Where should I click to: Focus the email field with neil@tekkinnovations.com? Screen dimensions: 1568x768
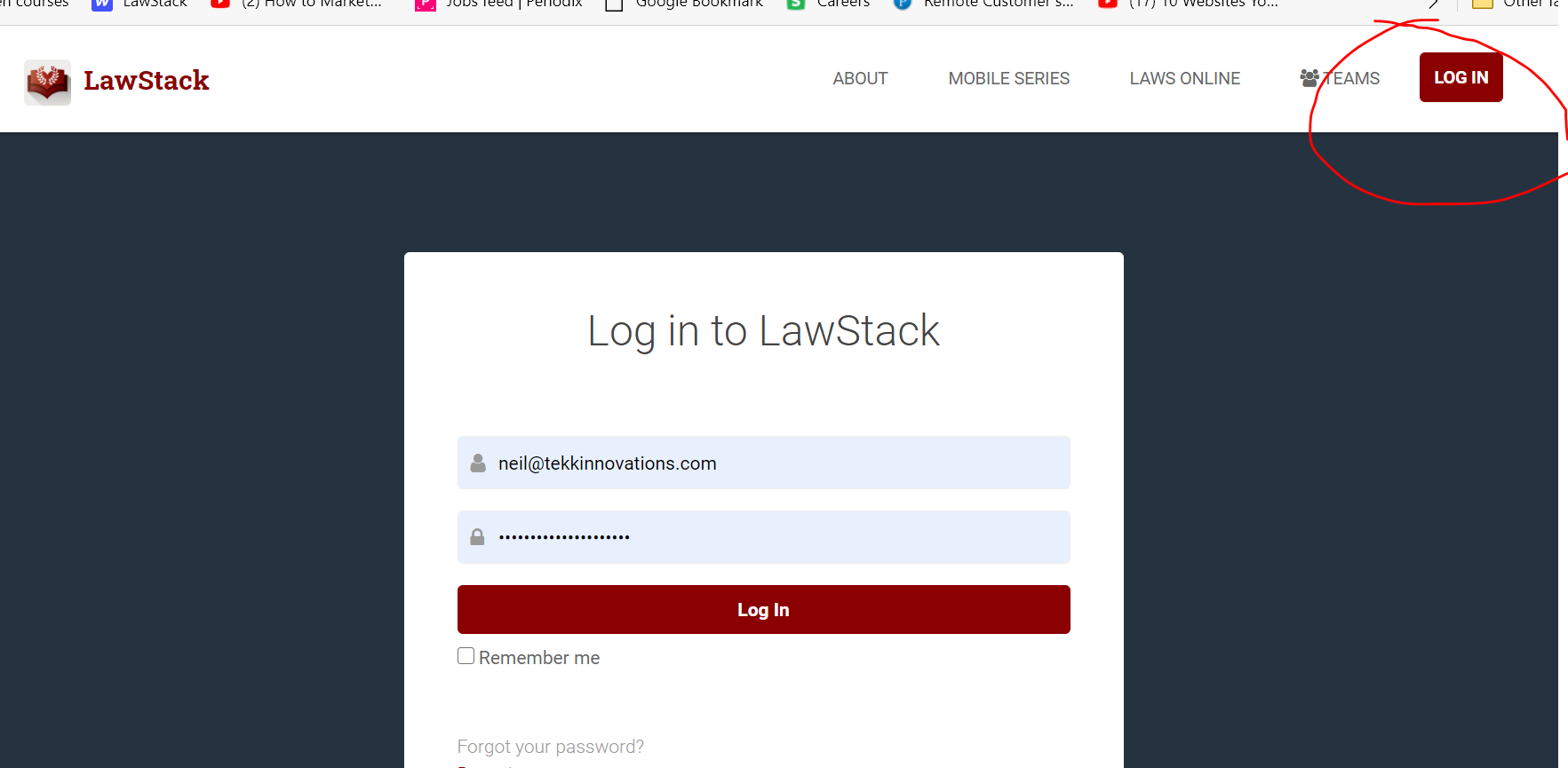[x=763, y=463]
